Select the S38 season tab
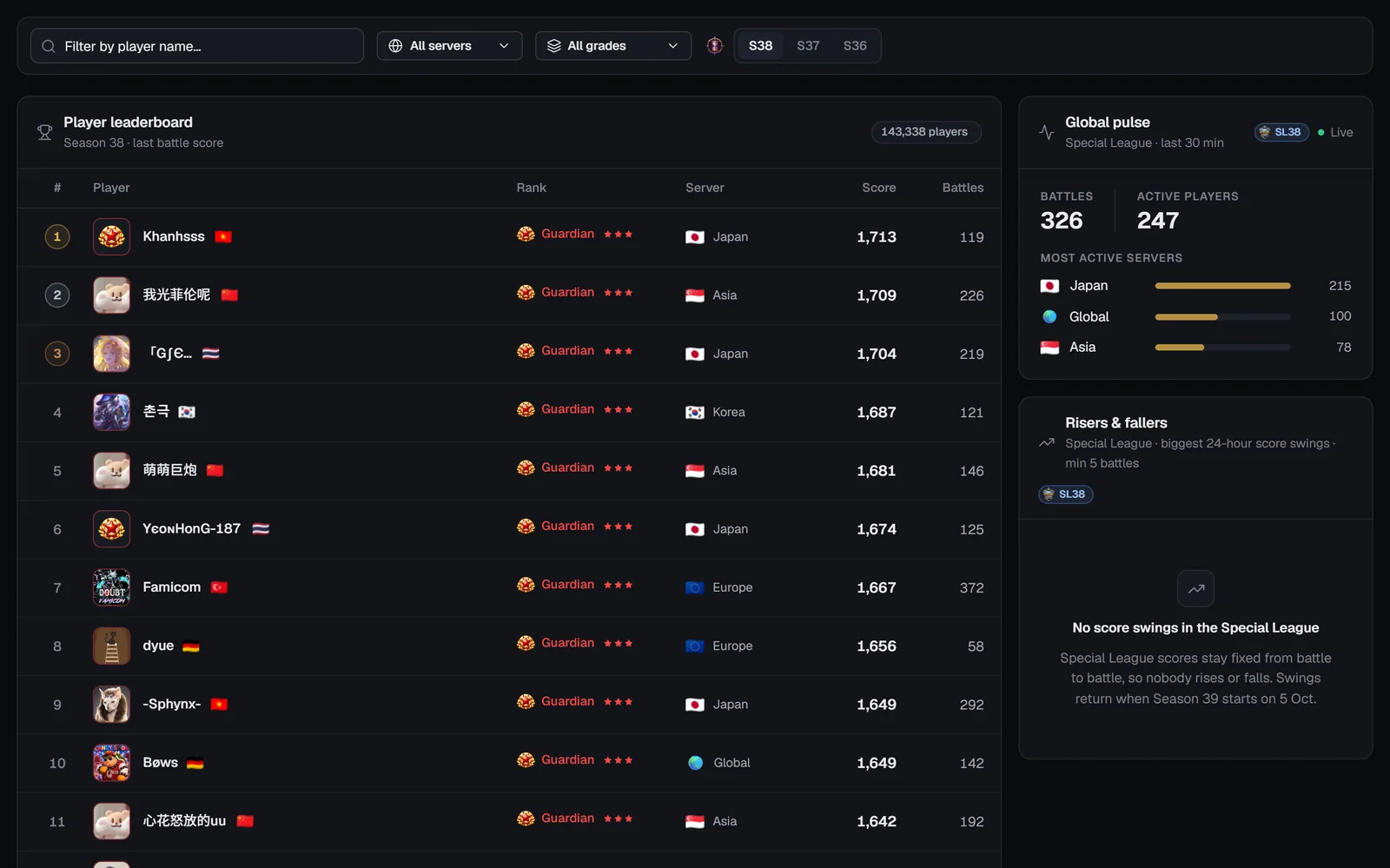Viewport: 1390px width, 868px height. 760,46
